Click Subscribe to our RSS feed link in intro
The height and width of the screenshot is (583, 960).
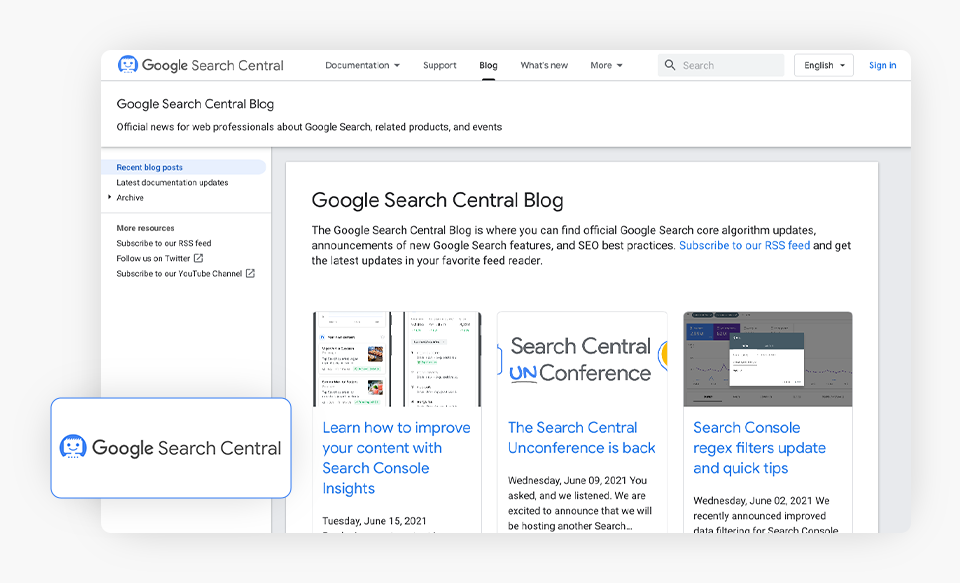coord(744,245)
